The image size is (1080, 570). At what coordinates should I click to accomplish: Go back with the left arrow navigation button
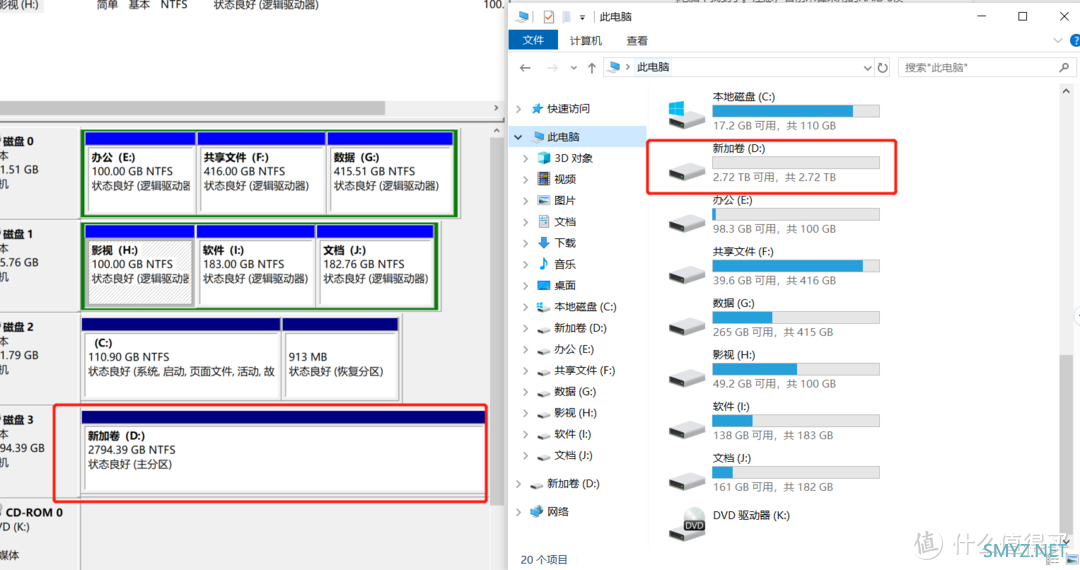pyautogui.click(x=526, y=67)
